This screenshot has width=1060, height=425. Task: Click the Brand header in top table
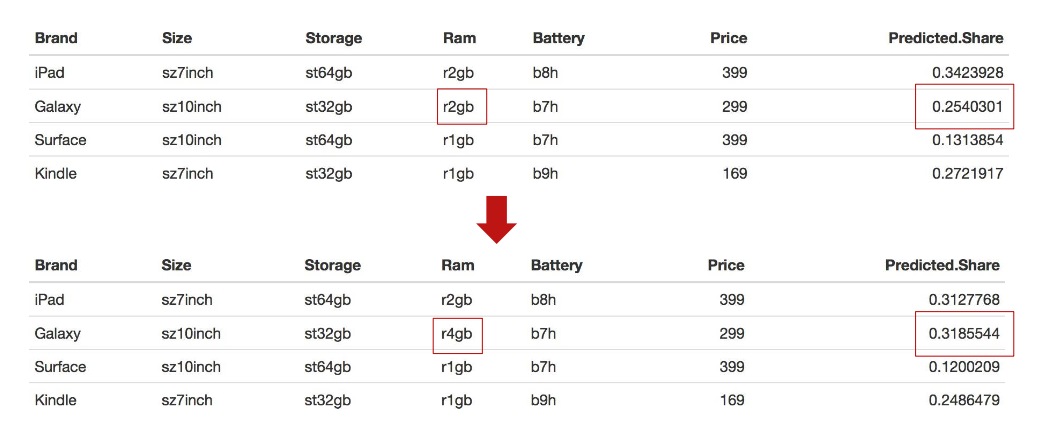56,38
